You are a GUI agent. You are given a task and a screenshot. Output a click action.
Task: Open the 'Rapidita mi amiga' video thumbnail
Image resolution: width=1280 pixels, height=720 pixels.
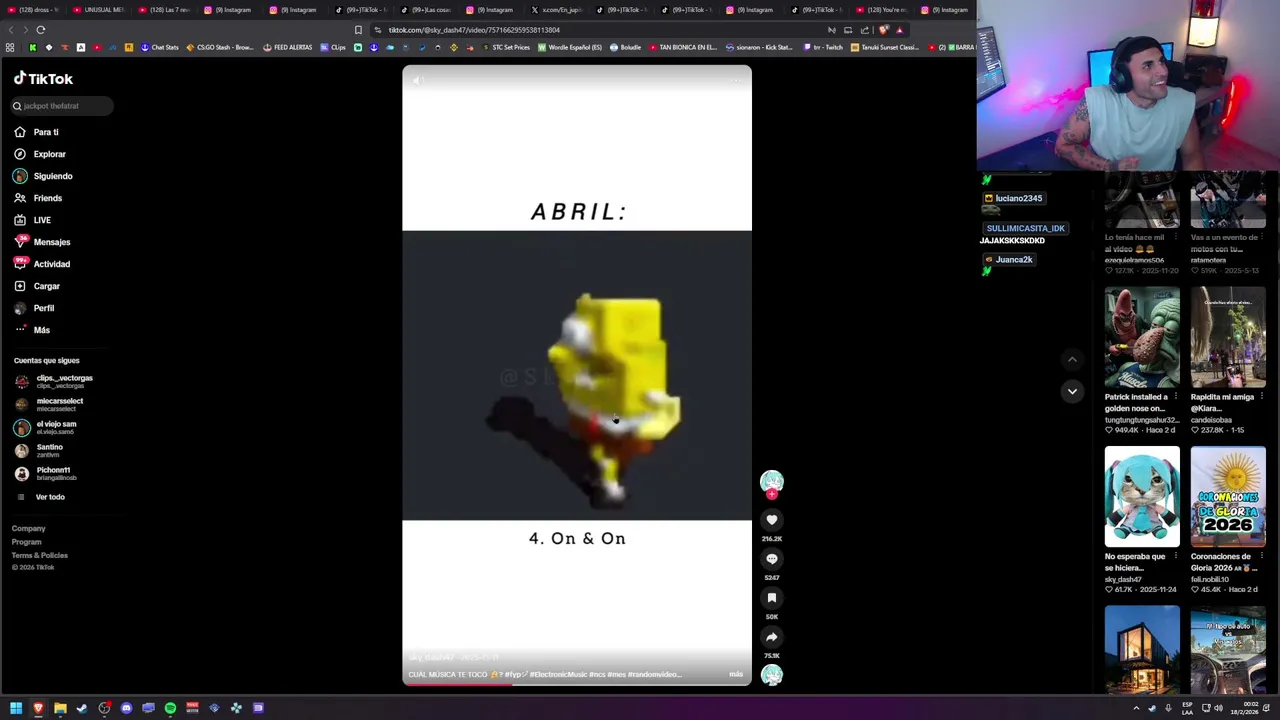pos(1228,338)
